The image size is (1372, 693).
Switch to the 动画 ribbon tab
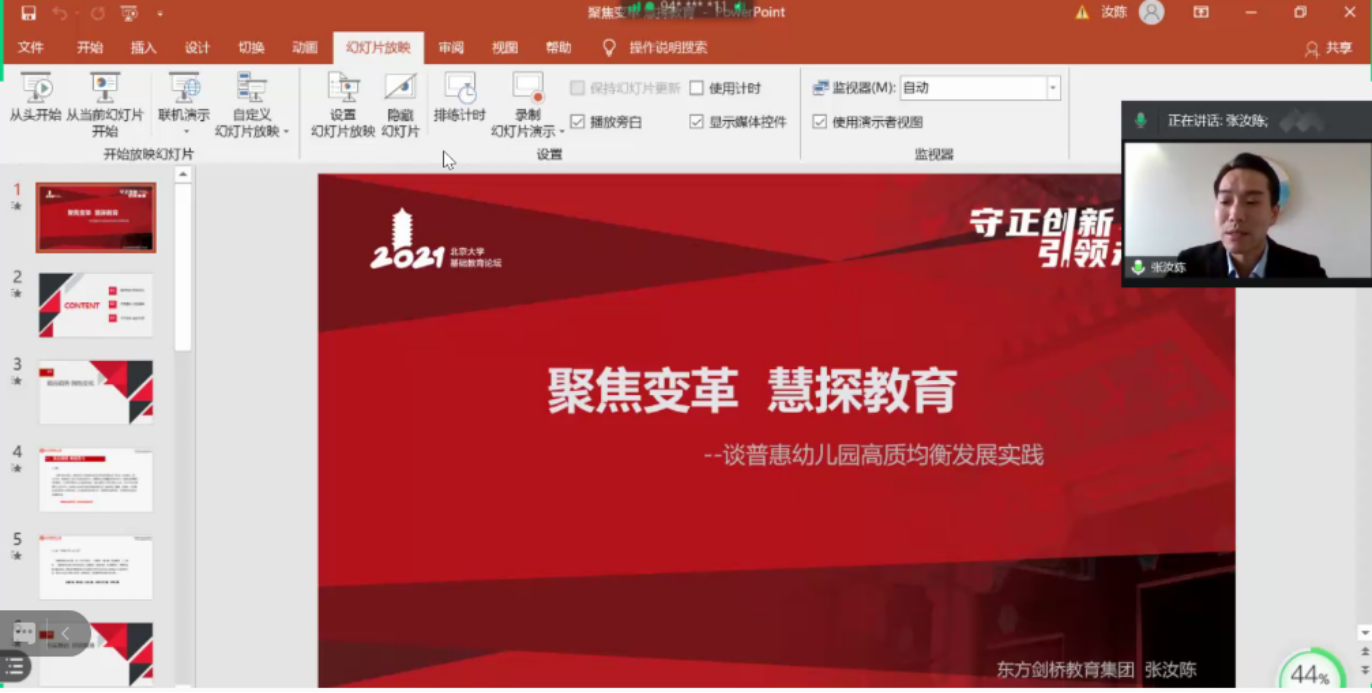tap(305, 47)
